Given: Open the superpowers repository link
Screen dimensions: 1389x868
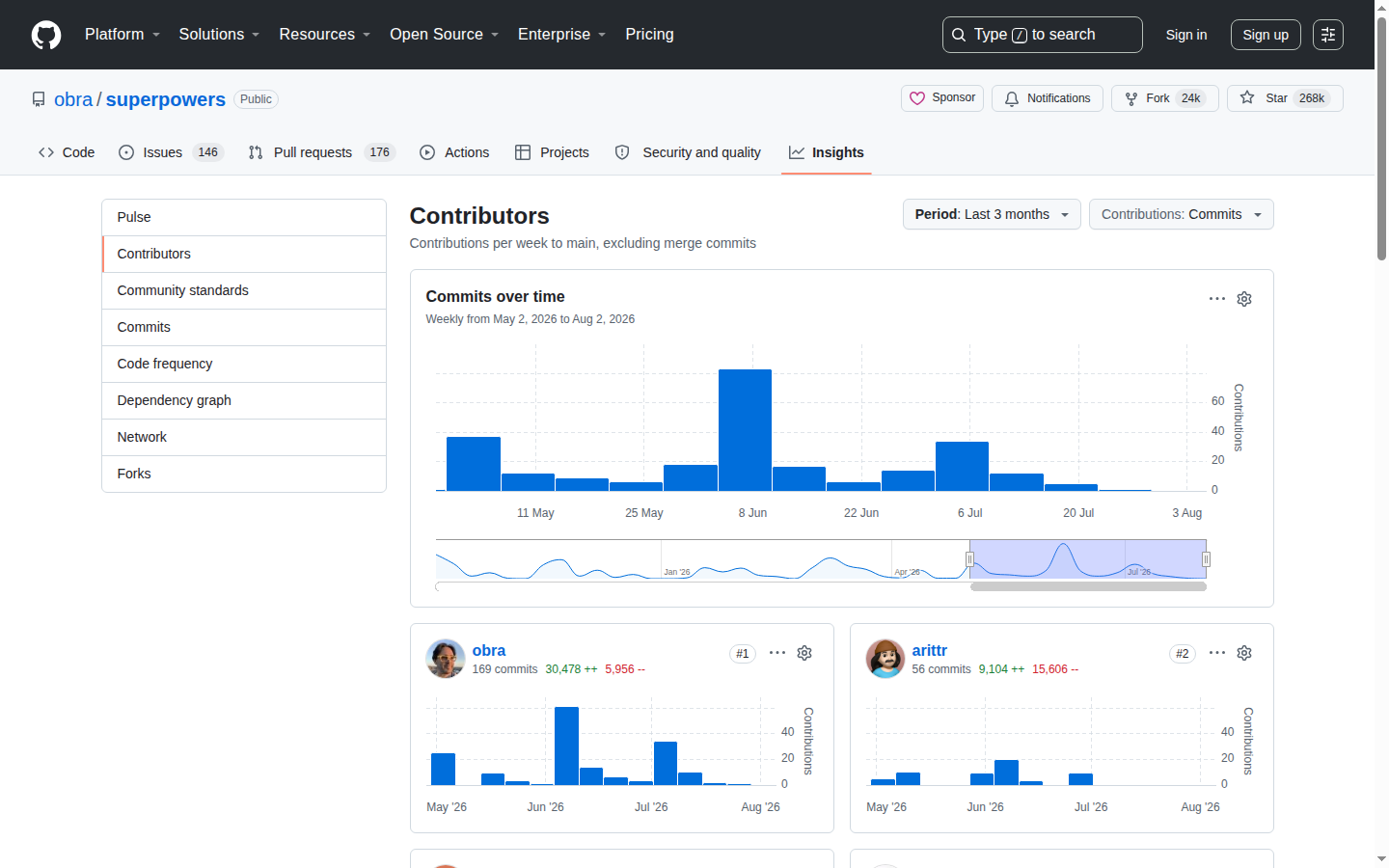Looking at the screenshot, I should click(166, 99).
